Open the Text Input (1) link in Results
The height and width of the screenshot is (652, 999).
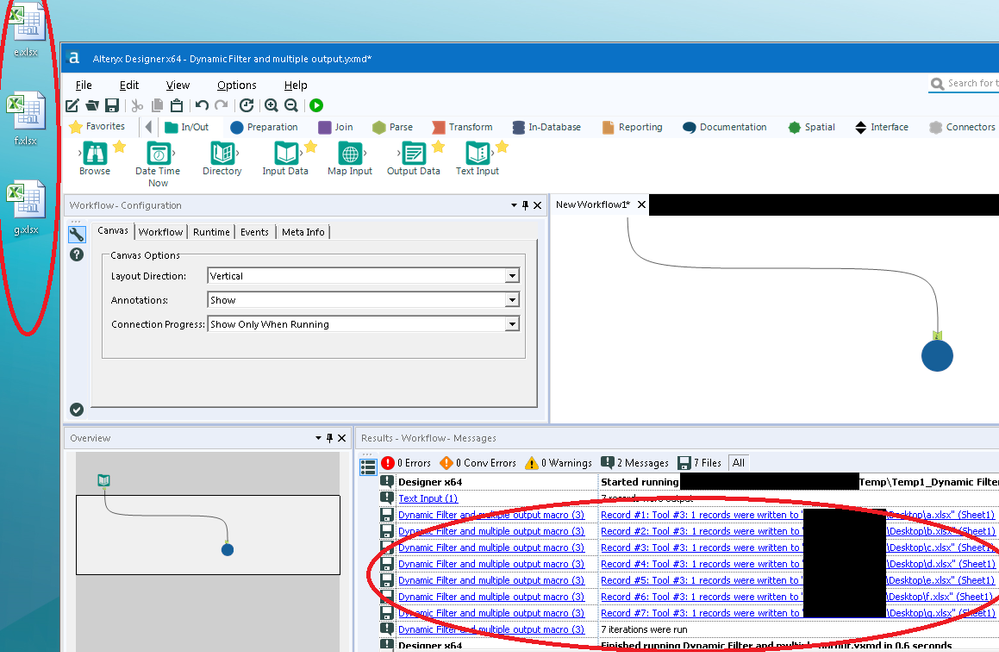[x=428, y=498]
